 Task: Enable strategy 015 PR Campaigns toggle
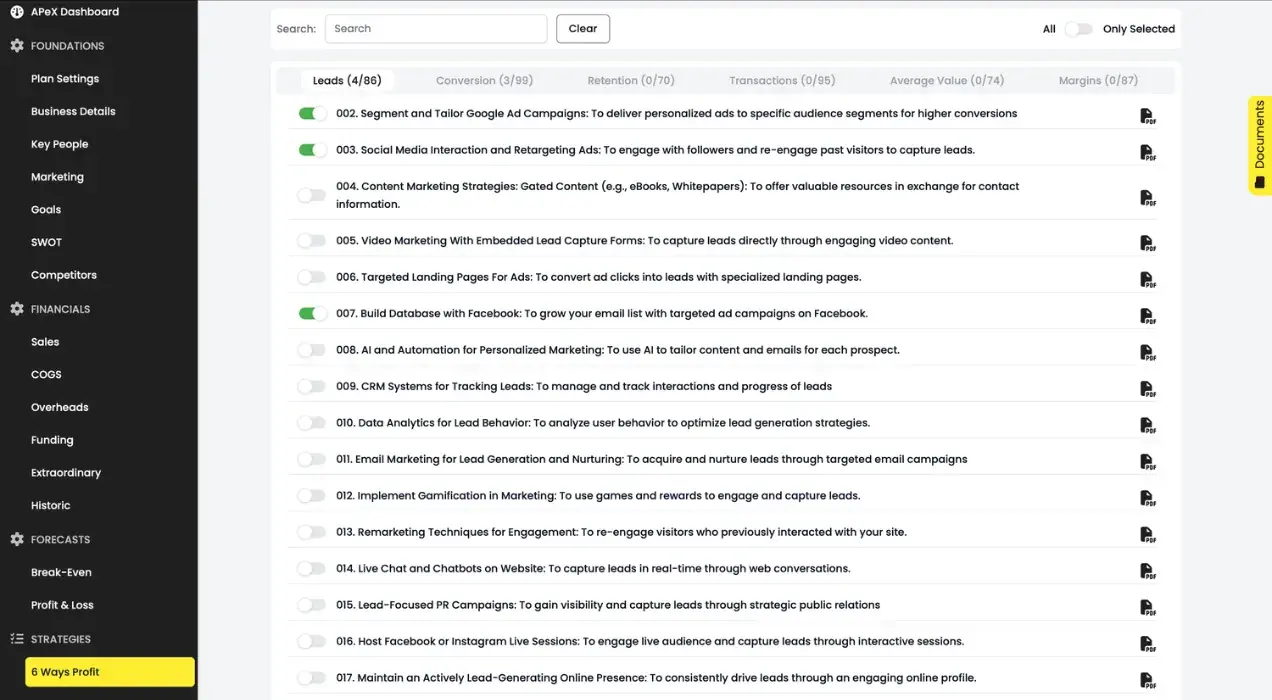click(x=312, y=605)
